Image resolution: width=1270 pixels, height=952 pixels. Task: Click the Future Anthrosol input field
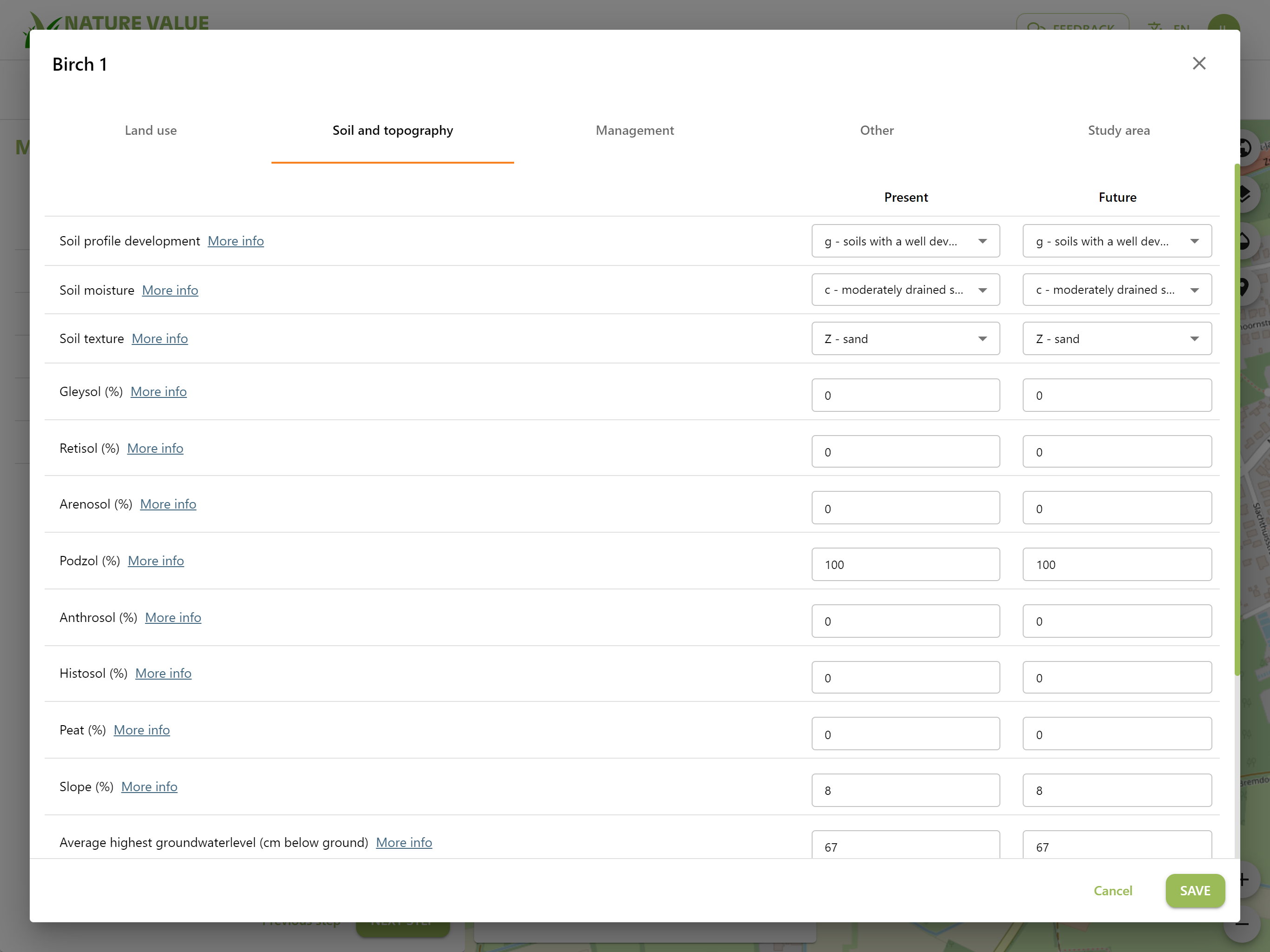click(1117, 621)
